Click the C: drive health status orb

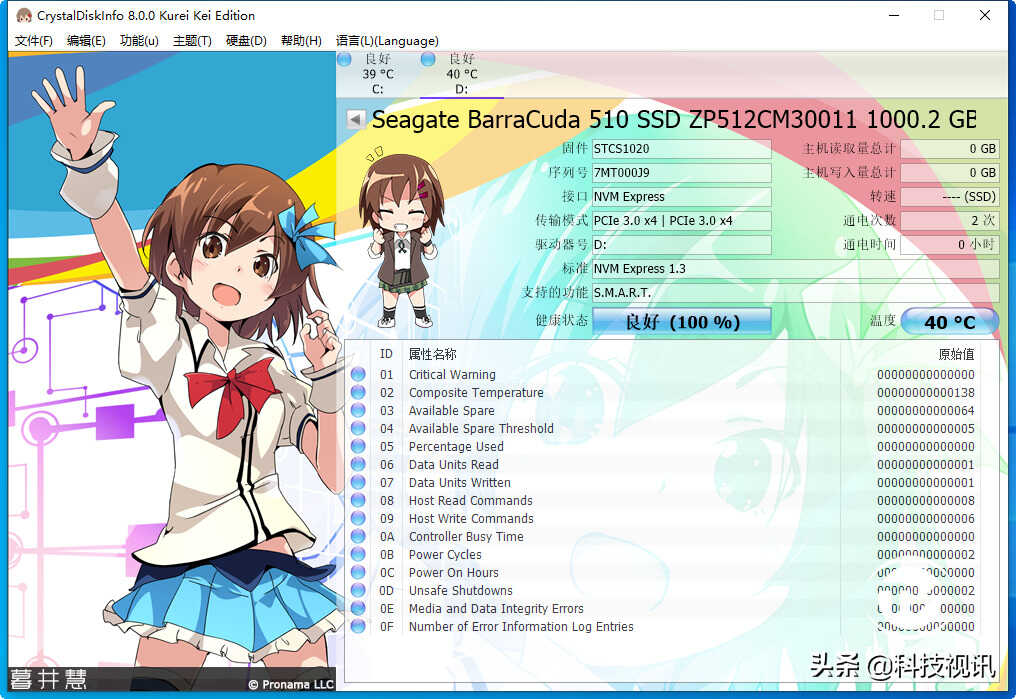tap(344, 59)
